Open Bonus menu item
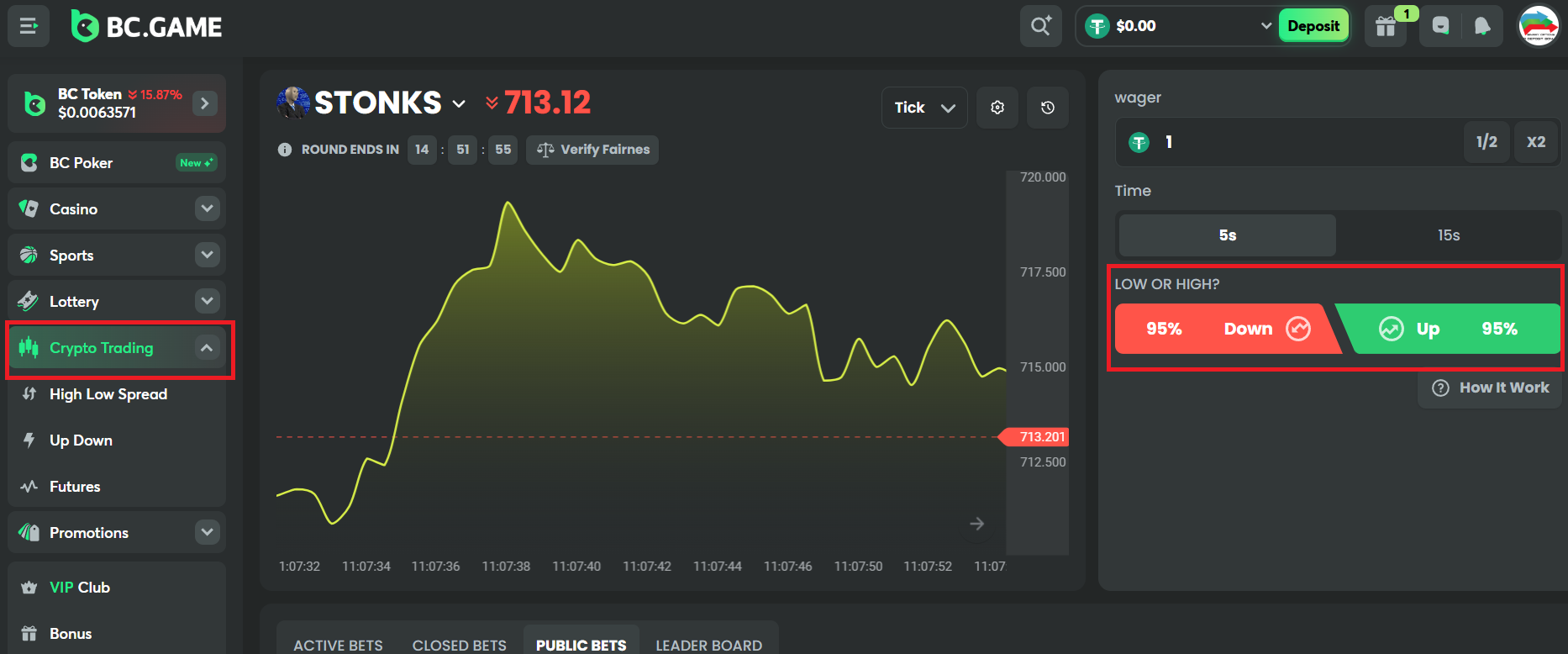Viewport: 1568px width, 654px height. pos(117,634)
